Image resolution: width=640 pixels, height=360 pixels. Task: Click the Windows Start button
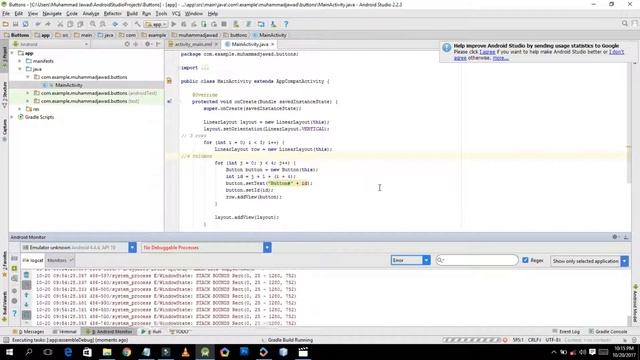pos(9,351)
